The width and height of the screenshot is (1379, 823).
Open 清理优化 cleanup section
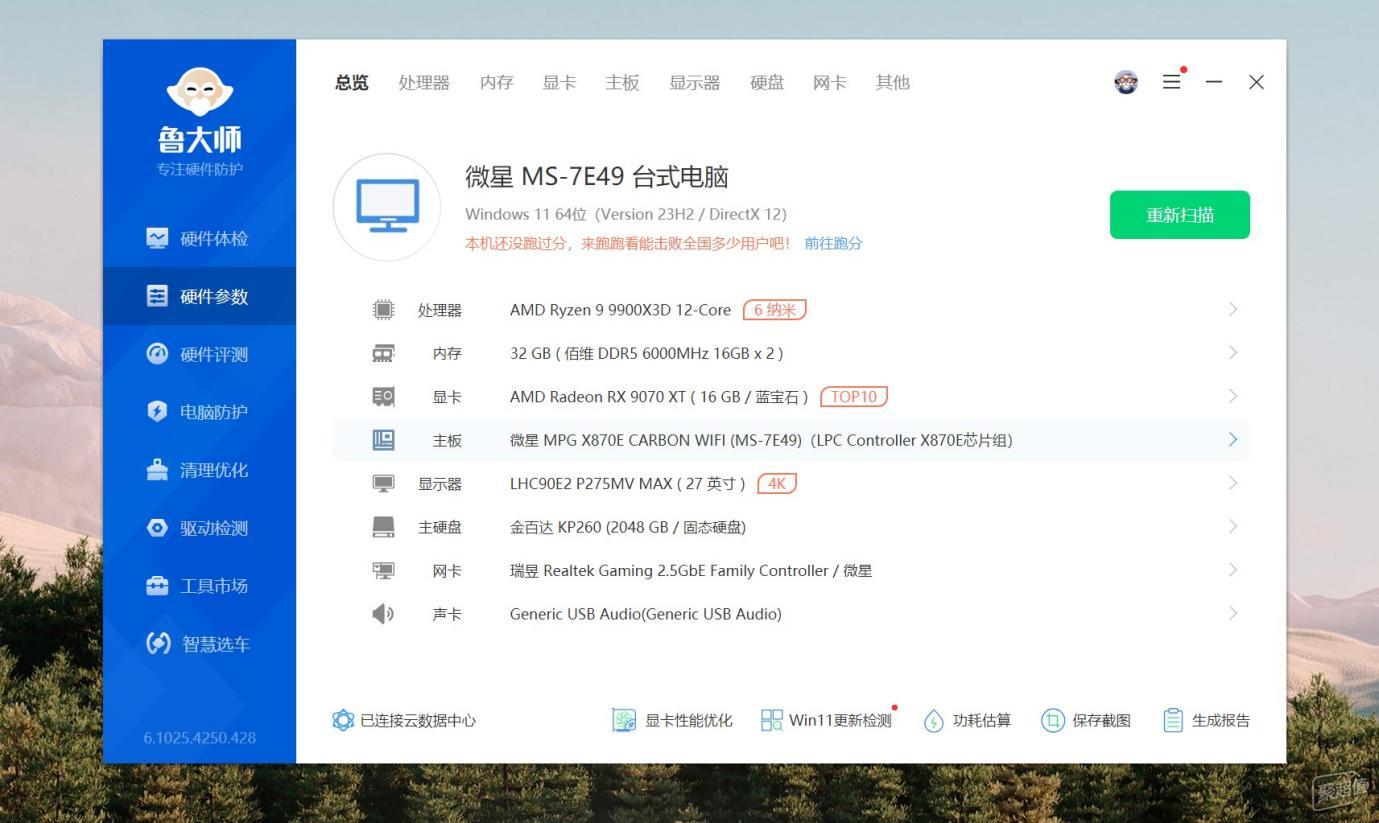pyautogui.click(x=199, y=470)
